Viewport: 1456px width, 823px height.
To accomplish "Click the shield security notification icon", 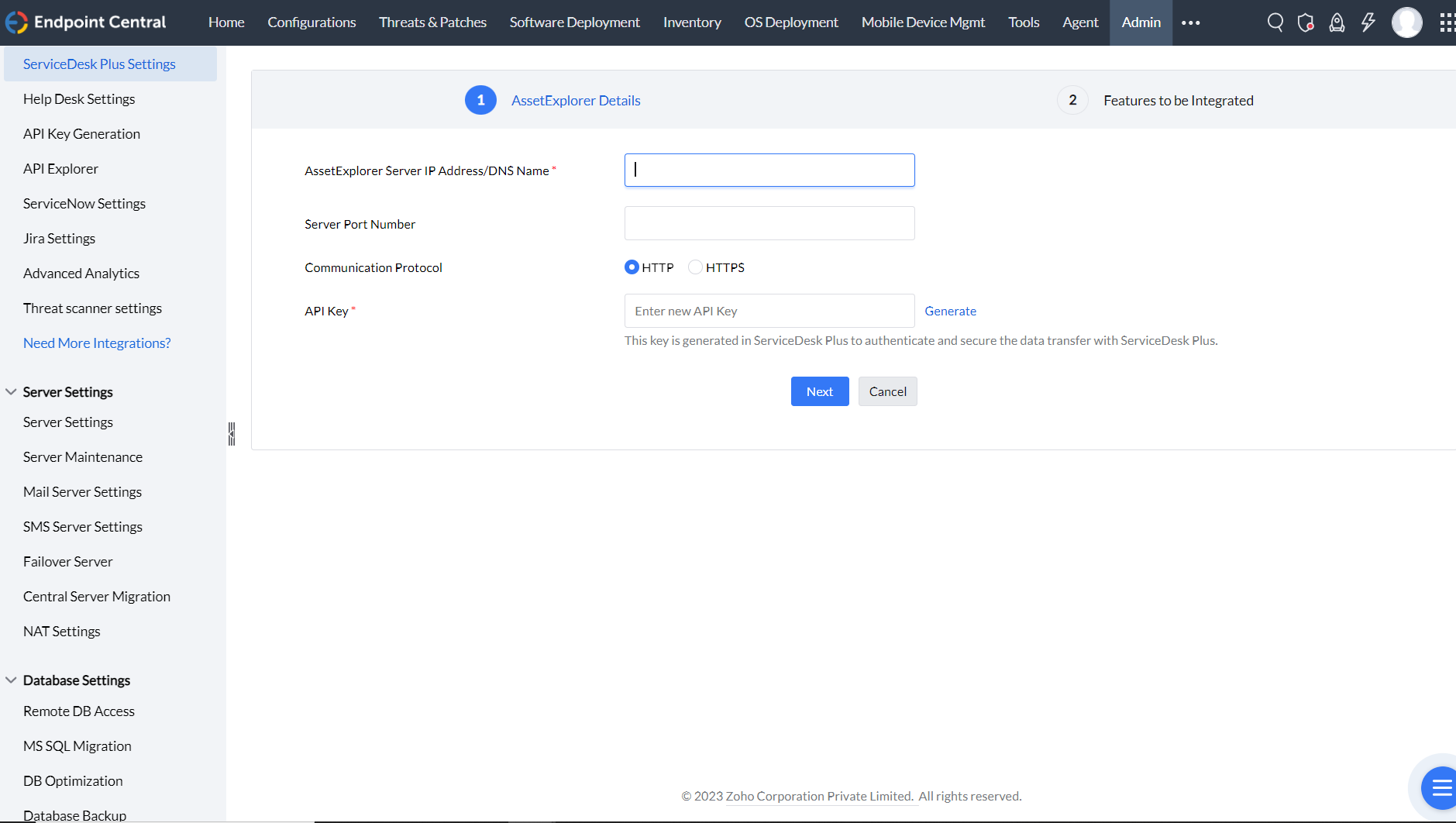I will [1306, 22].
